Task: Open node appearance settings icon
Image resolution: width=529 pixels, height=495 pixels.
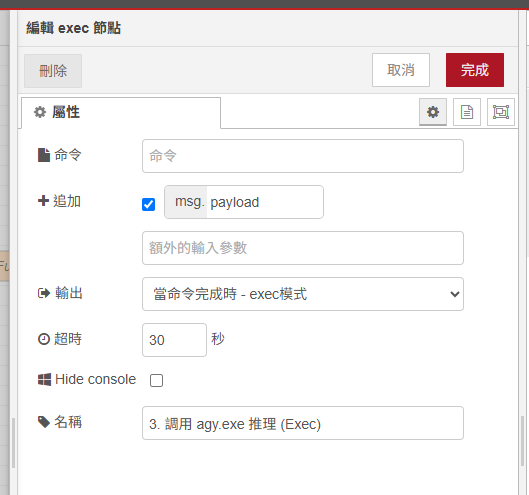Action: pyautogui.click(x=501, y=112)
